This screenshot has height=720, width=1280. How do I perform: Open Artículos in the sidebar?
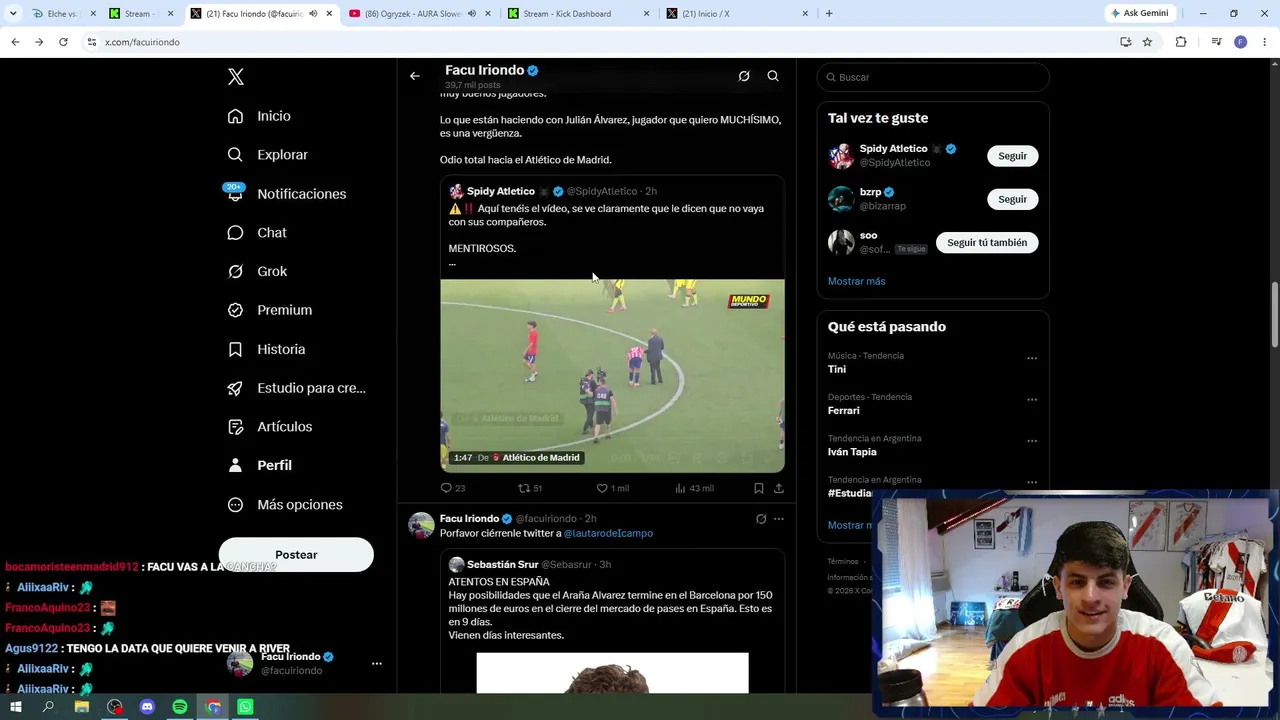click(x=269, y=426)
